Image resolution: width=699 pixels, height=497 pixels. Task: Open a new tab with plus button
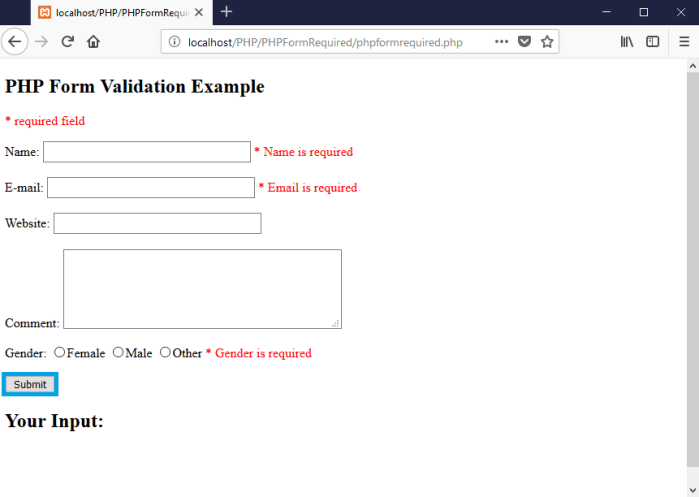point(227,12)
